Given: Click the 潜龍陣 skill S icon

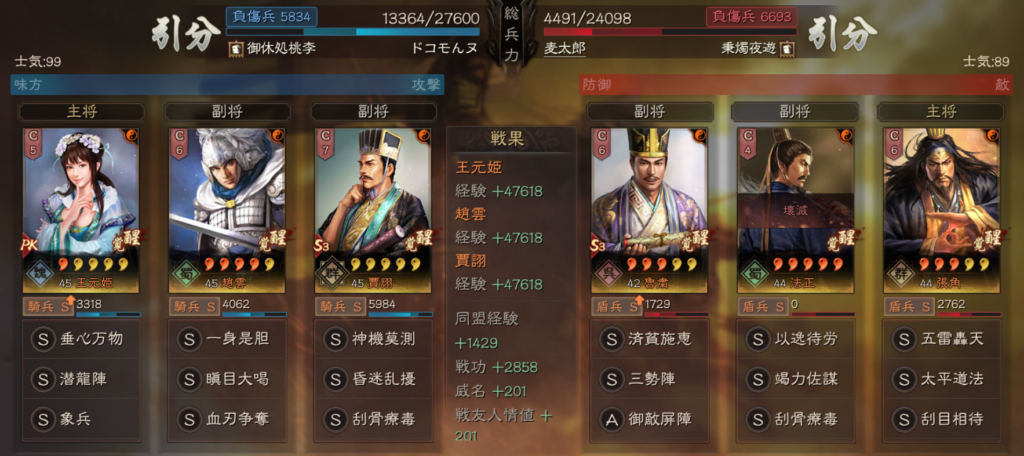Looking at the screenshot, I should click(43, 379).
